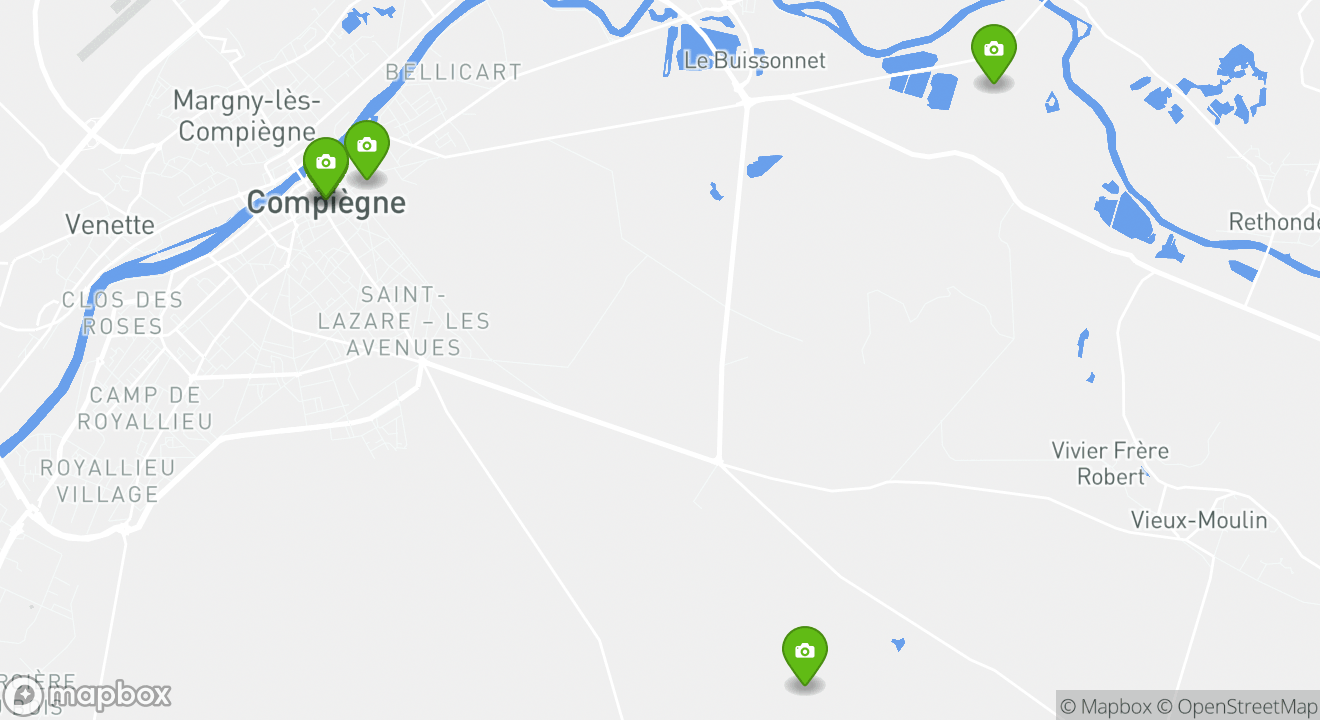Image resolution: width=1320 pixels, height=720 pixels.
Task: Click the Mapbox logo
Action: (x=87, y=695)
